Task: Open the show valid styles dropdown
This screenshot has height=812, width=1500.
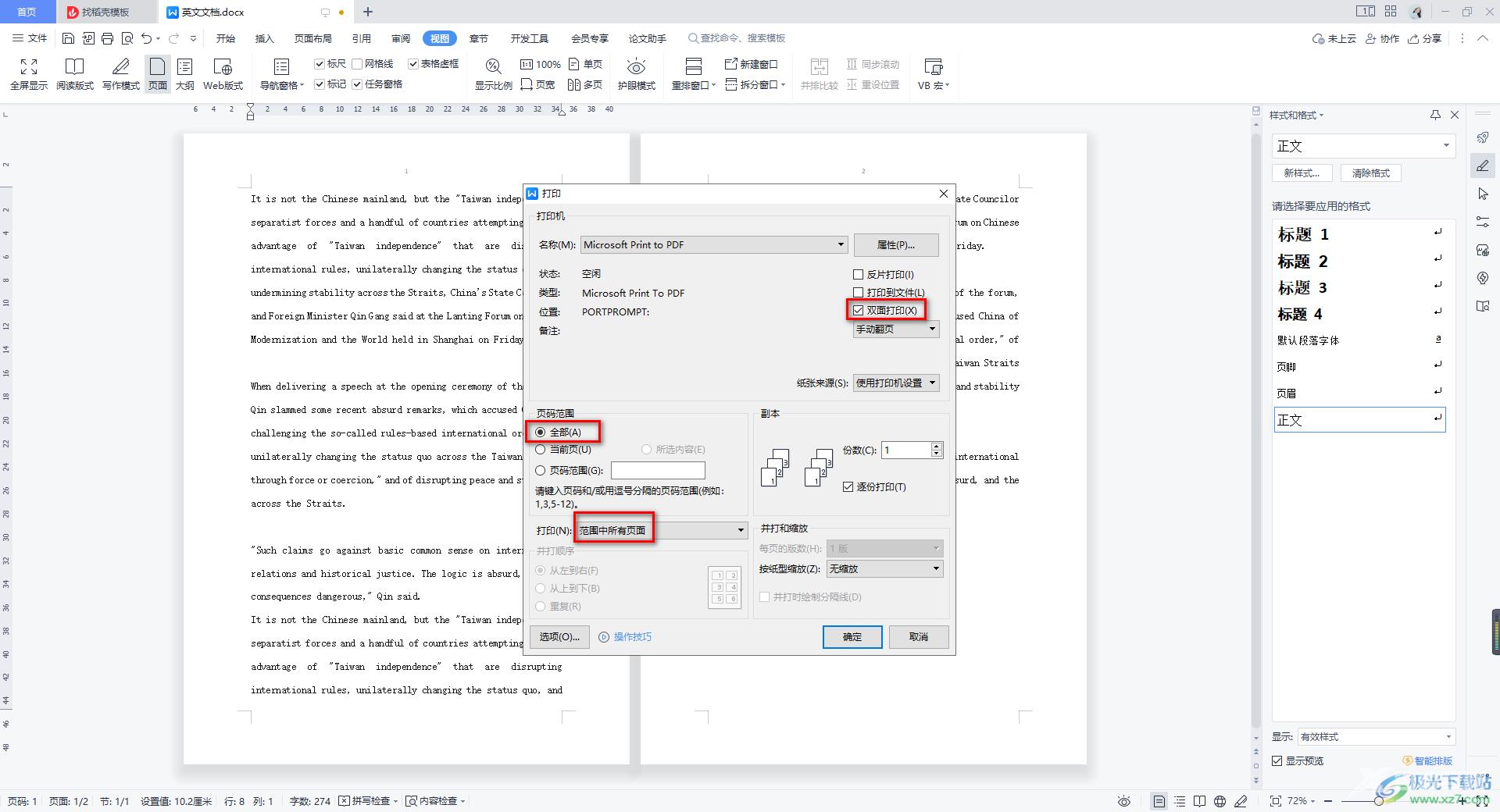Action: point(1376,737)
